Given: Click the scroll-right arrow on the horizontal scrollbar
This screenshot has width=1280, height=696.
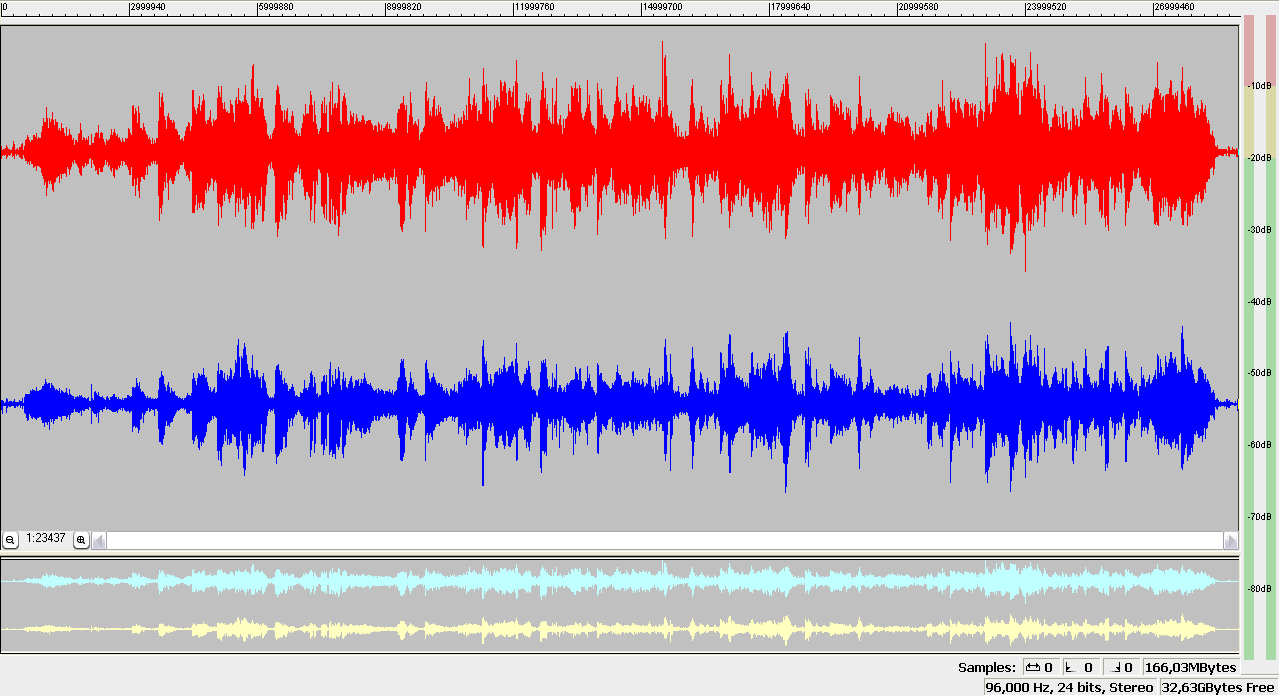Looking at the screenshot, I should pyautogui.click(x=1231, y=540).
